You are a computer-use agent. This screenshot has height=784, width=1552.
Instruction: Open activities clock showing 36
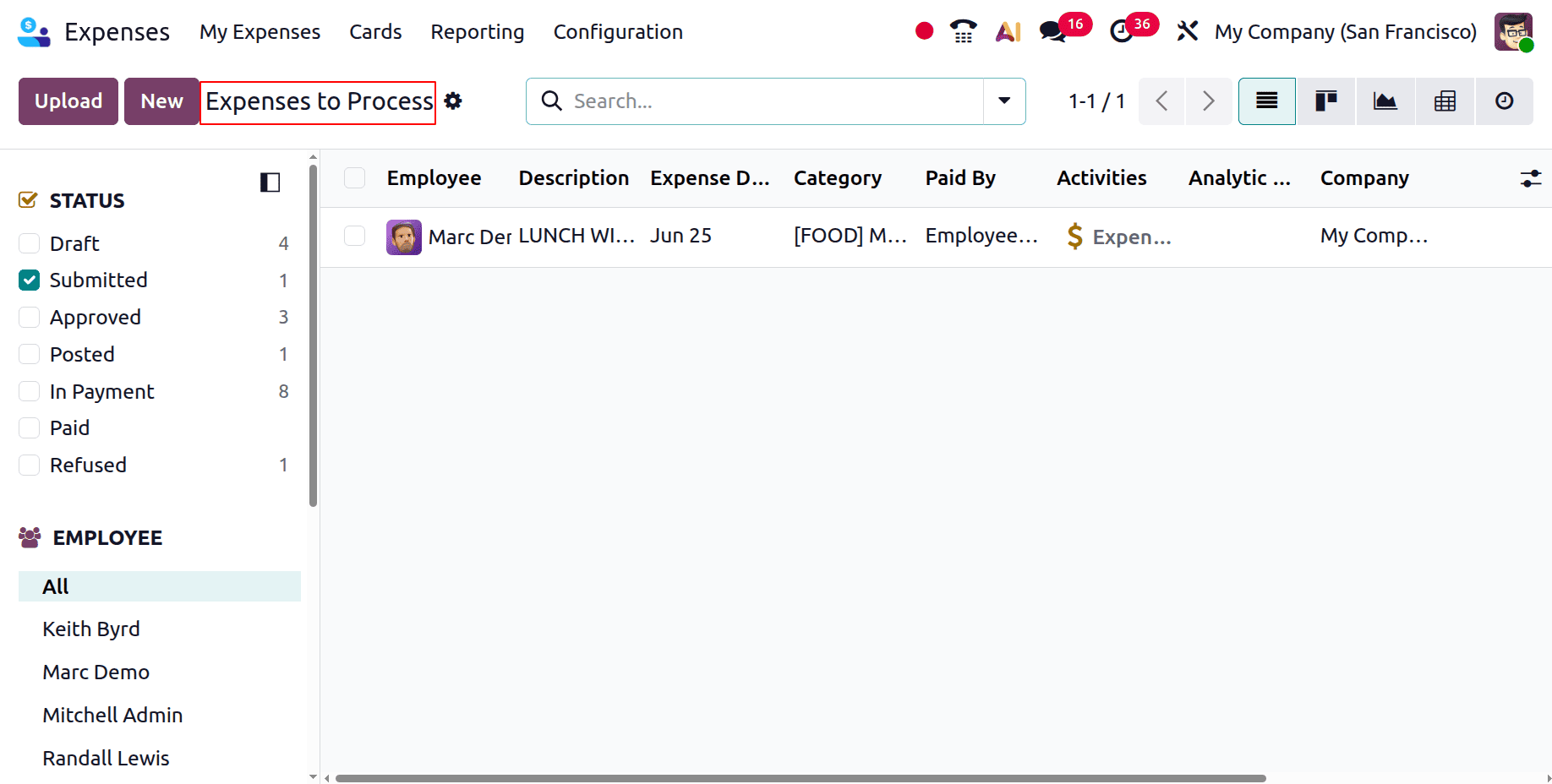point(1134,30)
